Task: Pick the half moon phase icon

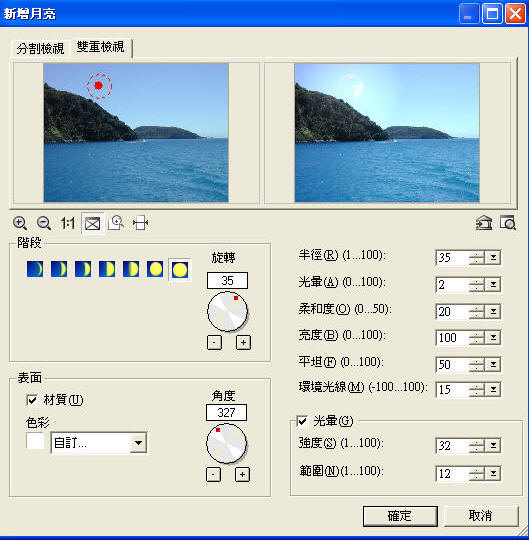Action: click(107, 269)
